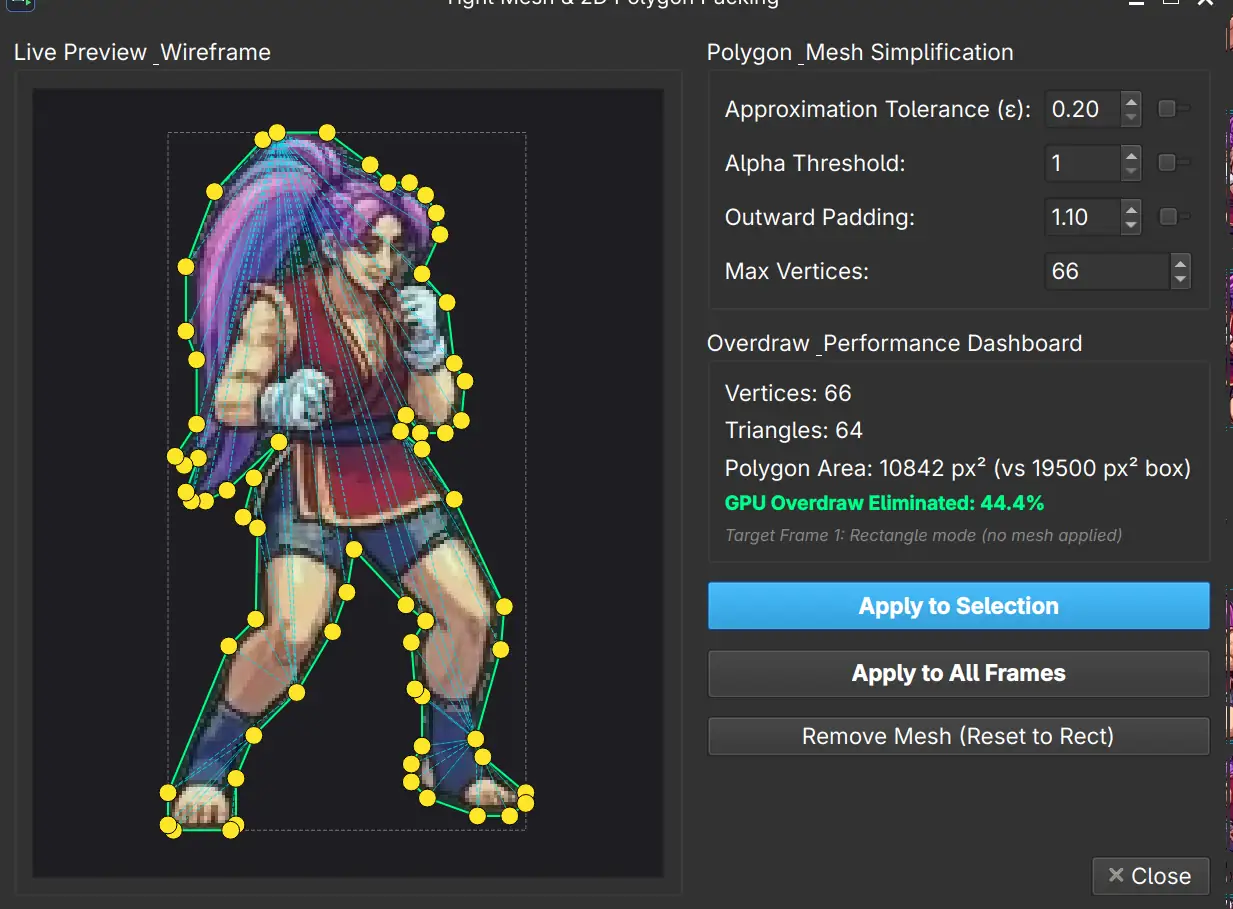Toggle the switch beside Alpha Threshold

1174,163
